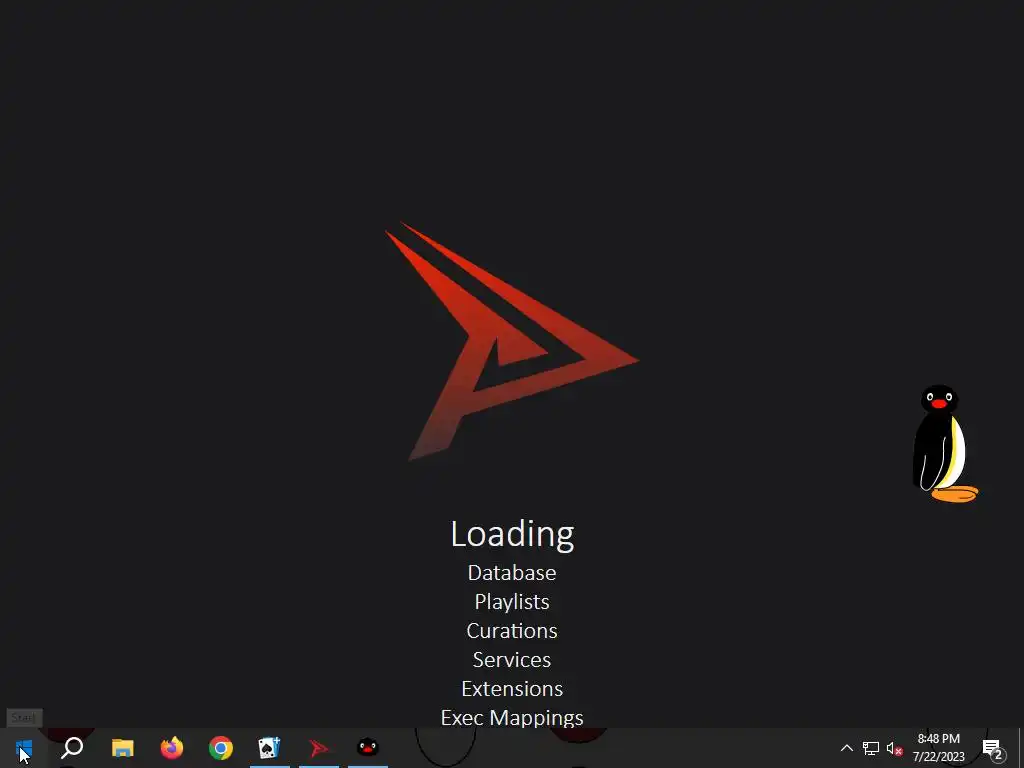
Task: Switch to Flashpoint launcher taskbar icon
Action: pyautogui.click(x=319, y=748)
